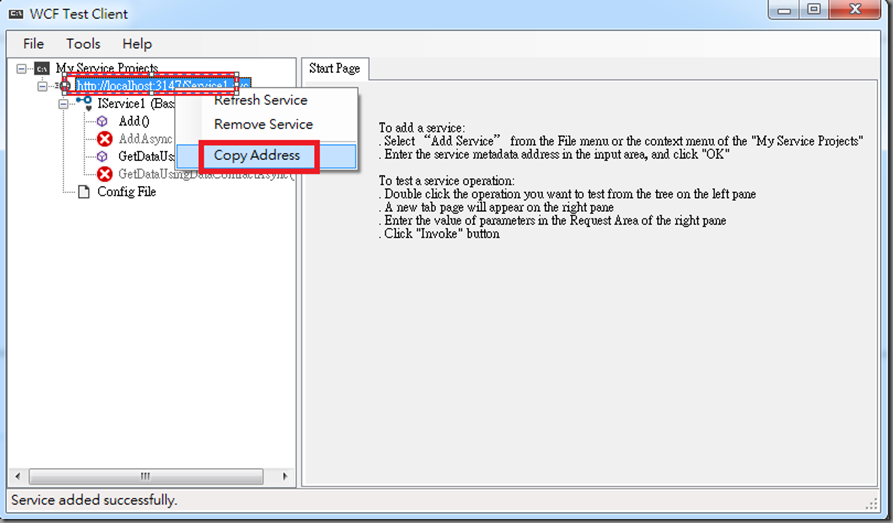893x523 pixels.
Task: Click the tree pane scroll left arrow
Action: point(18,476)
